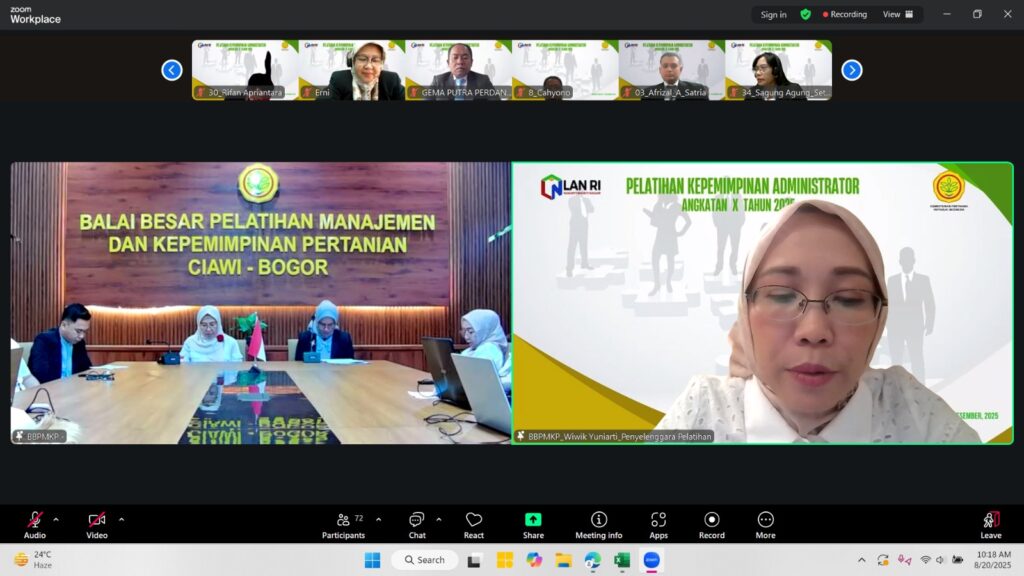
Task: Open the Windows Start menu
Action: point(372,560)
